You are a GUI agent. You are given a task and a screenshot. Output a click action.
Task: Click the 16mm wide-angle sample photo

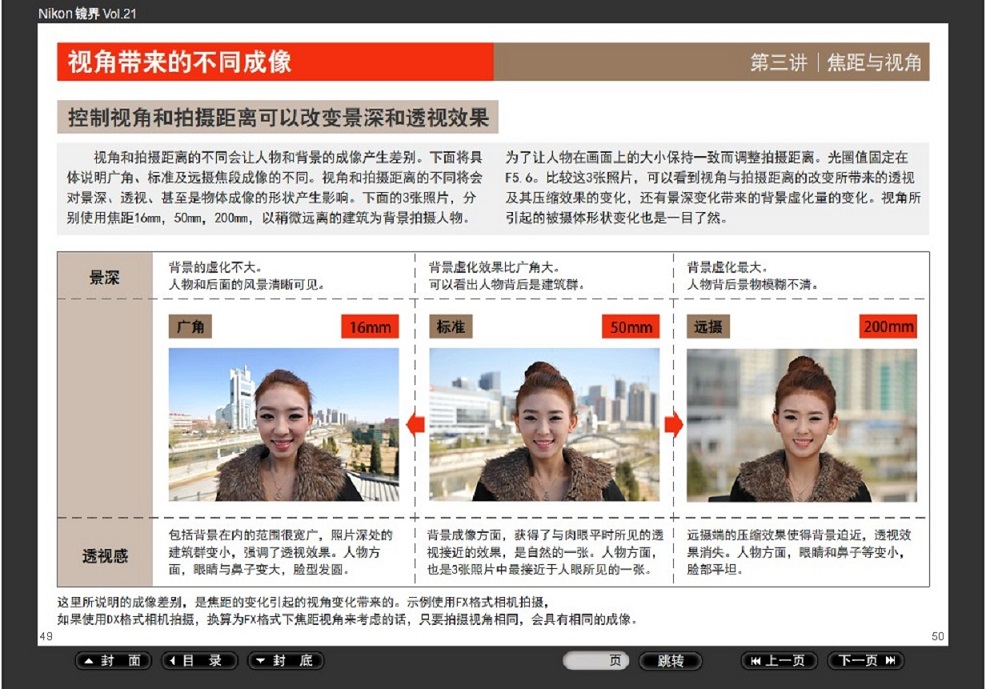tap(283, 424)
